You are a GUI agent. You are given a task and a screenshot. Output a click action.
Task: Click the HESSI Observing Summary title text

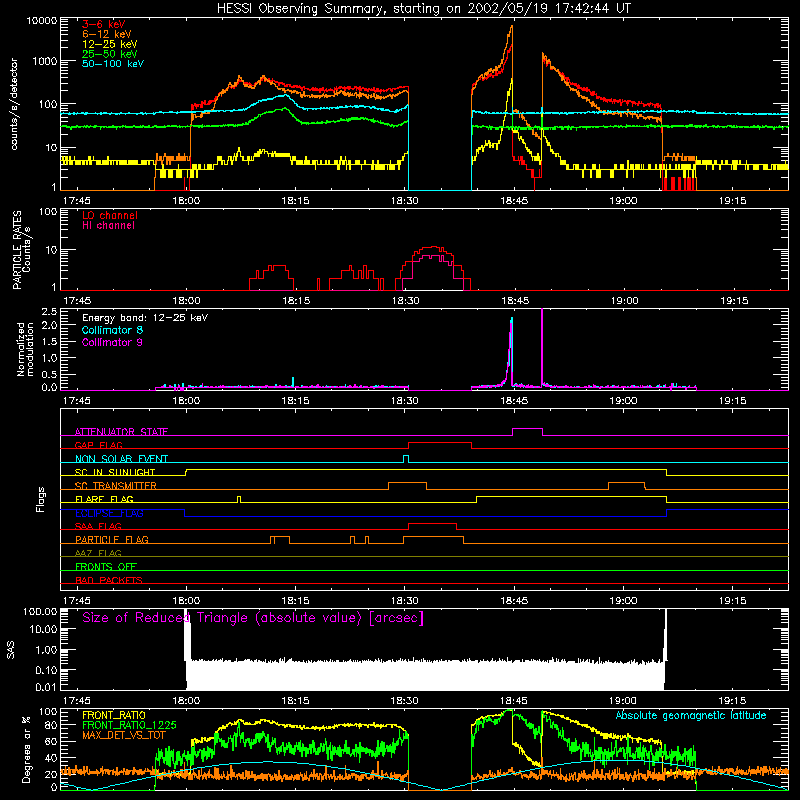click(423, 9)
